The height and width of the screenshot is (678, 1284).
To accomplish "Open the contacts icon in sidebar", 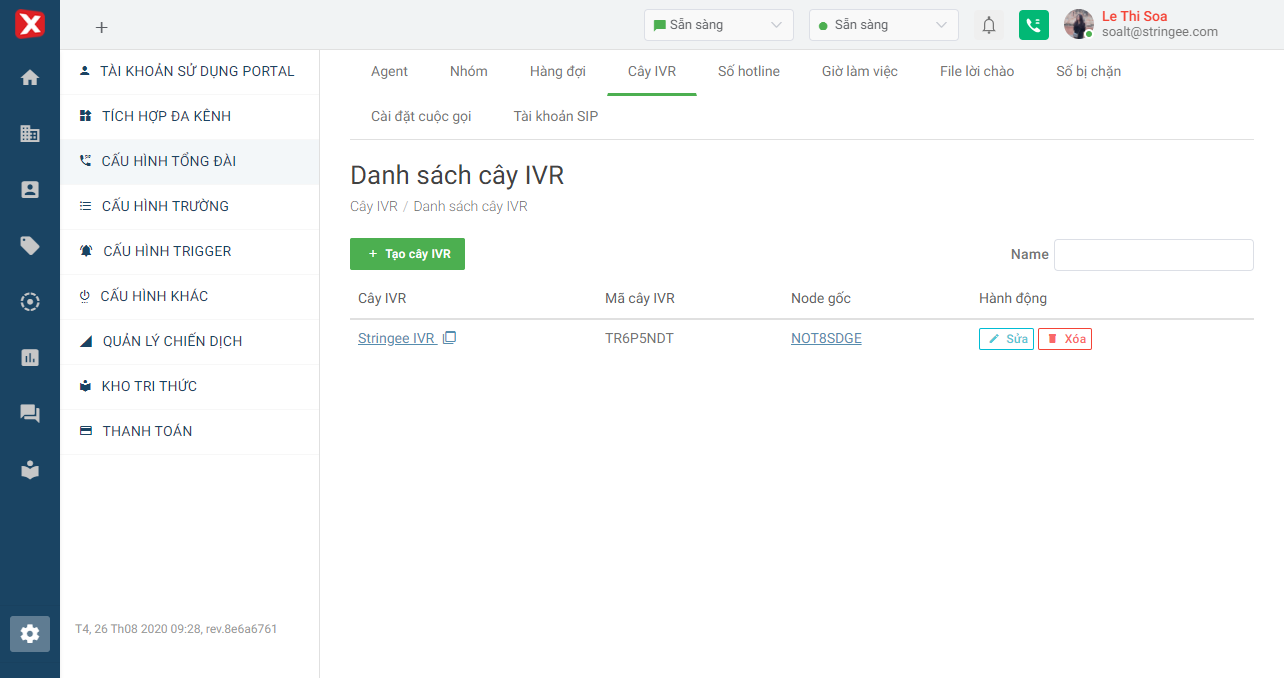I will coord(30,190).
